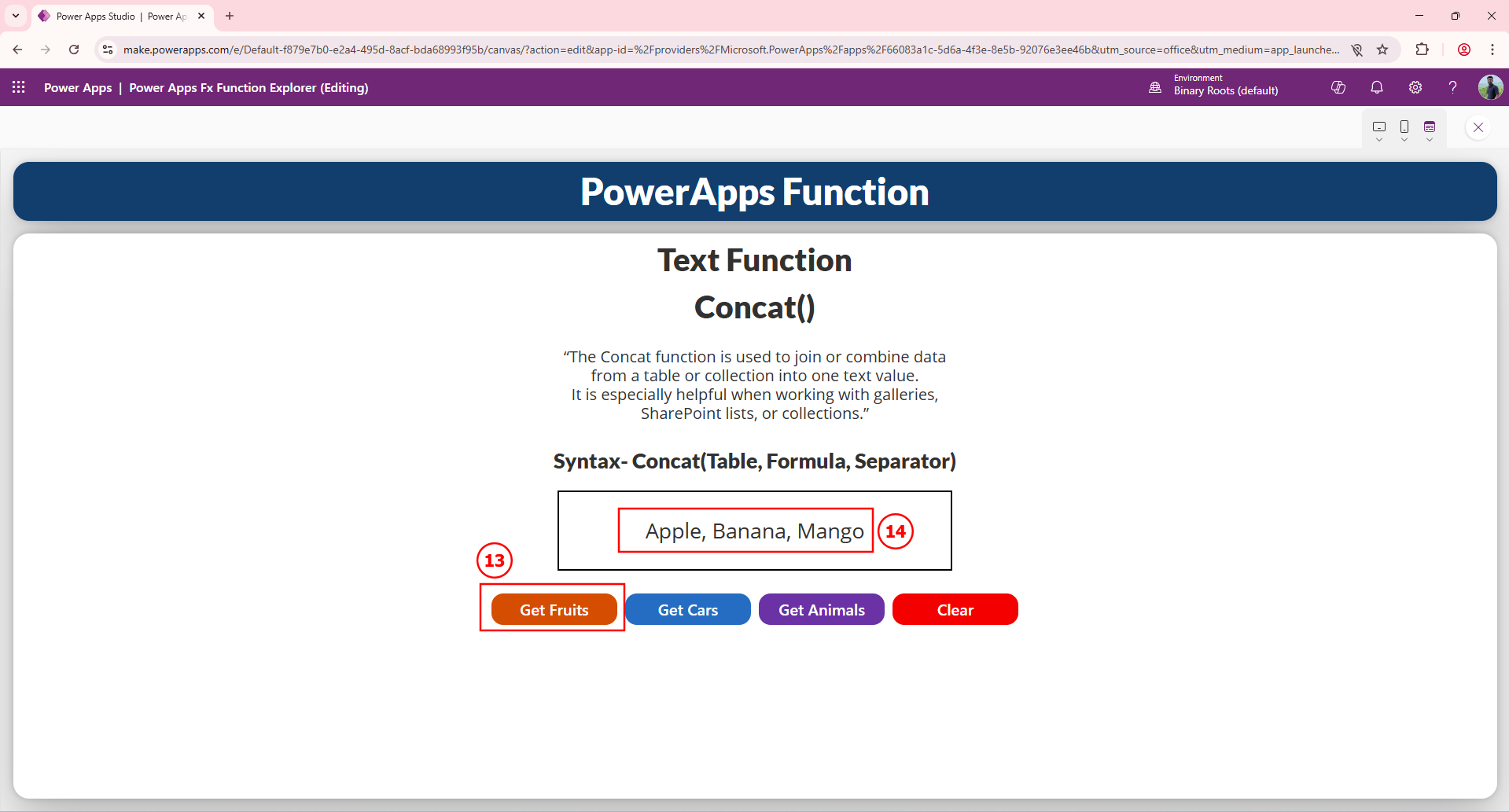
Task: Click the Get Cars button
Action: pos(688,609)
